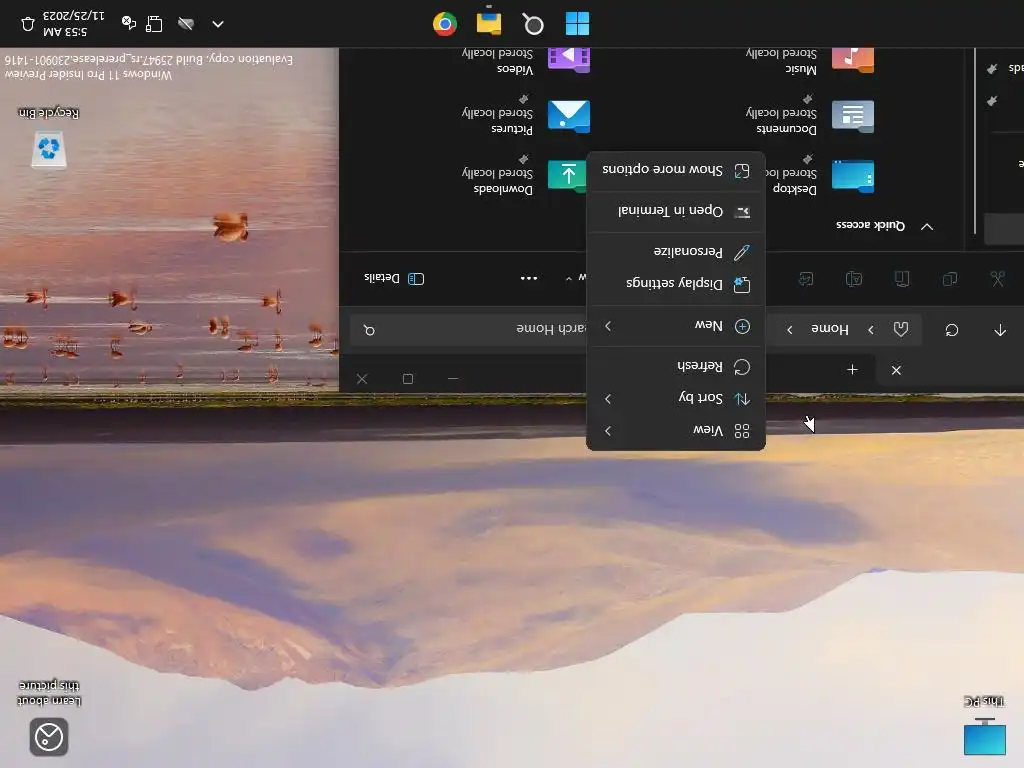Choose Personalize in context menu

[676, 251]
